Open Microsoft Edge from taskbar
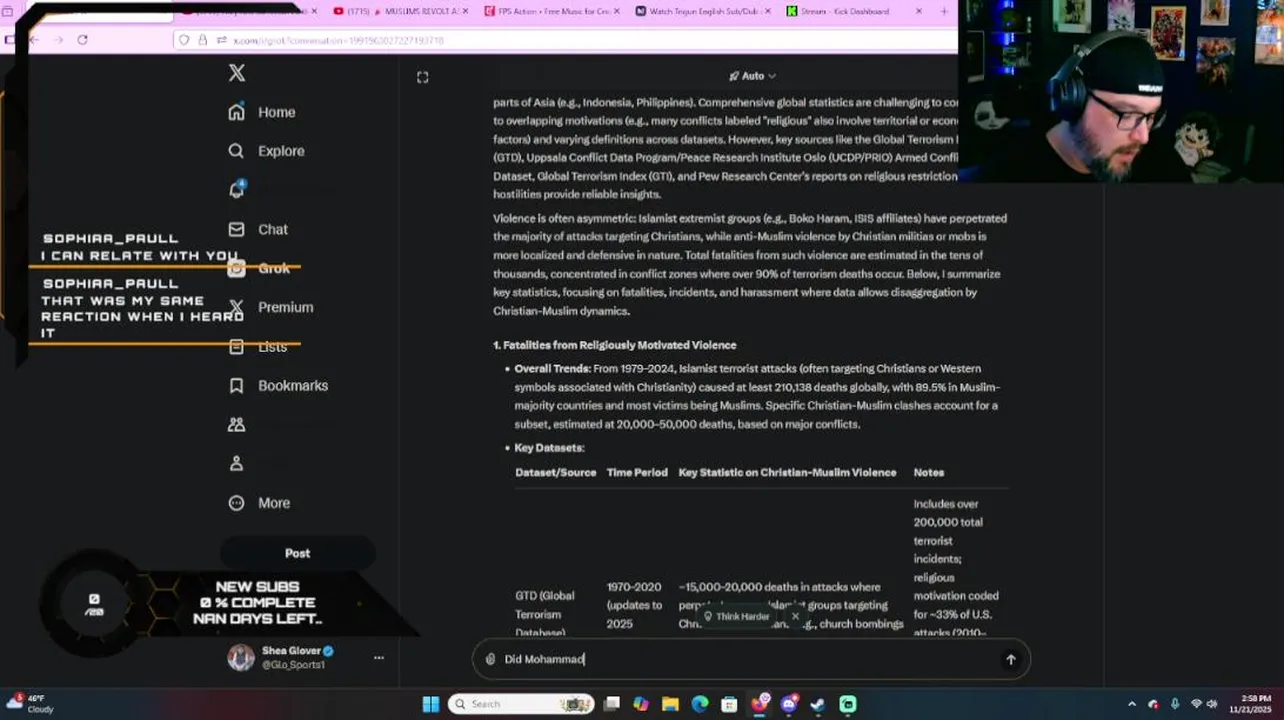 [700, 704]
